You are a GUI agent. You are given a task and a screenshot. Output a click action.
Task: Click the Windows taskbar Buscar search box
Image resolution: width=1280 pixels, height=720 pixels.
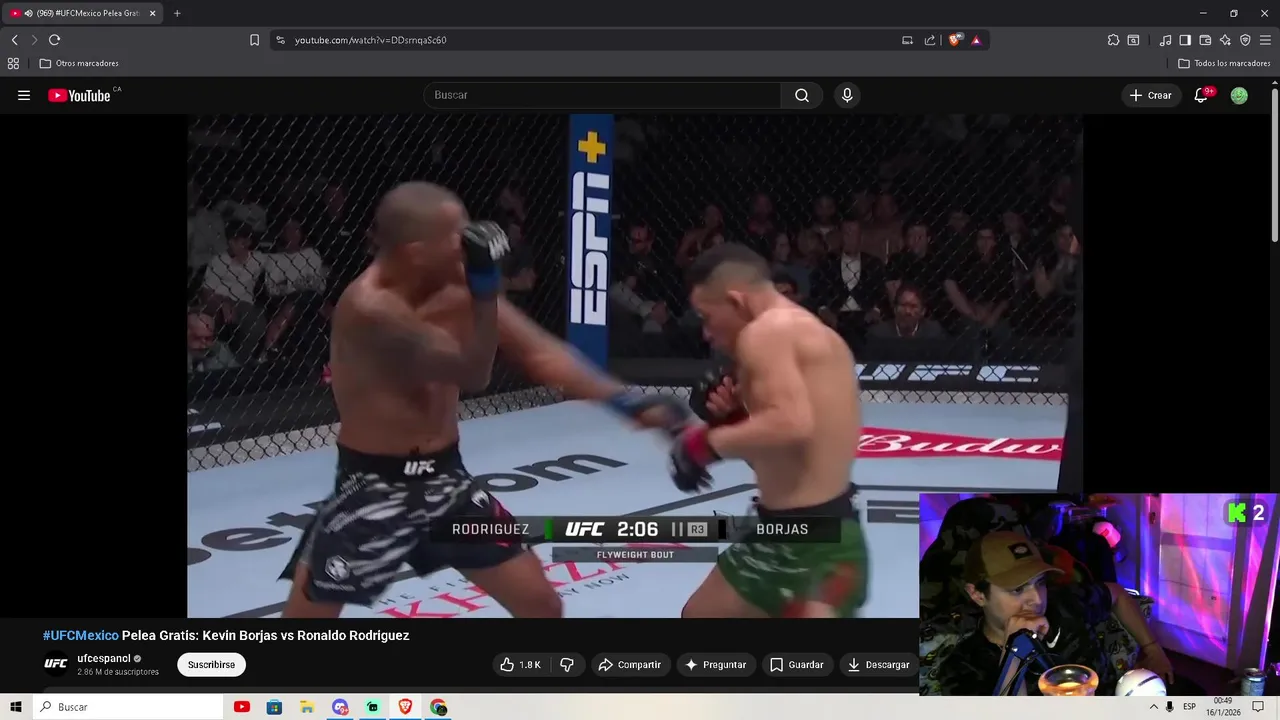(x=128, y=707)
